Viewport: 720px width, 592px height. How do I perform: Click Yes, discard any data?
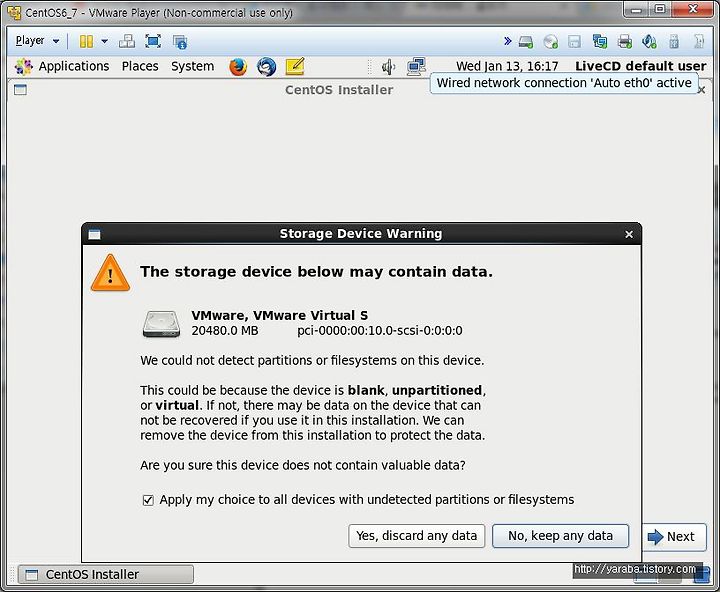click(416, 536)
